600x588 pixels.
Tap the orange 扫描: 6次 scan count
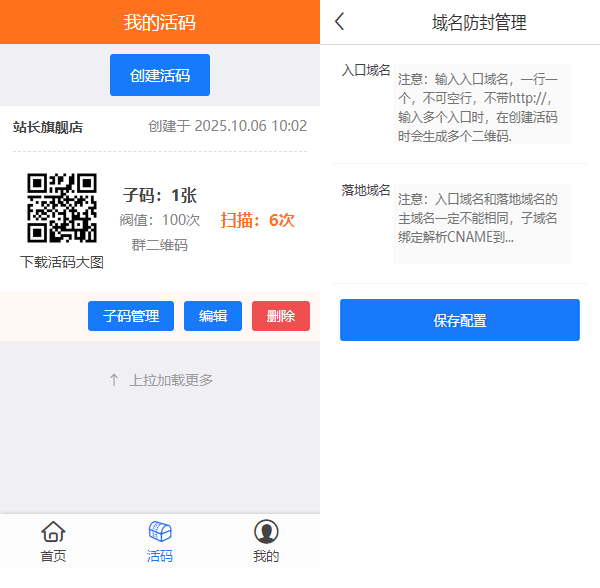click(x=257, y=220)
